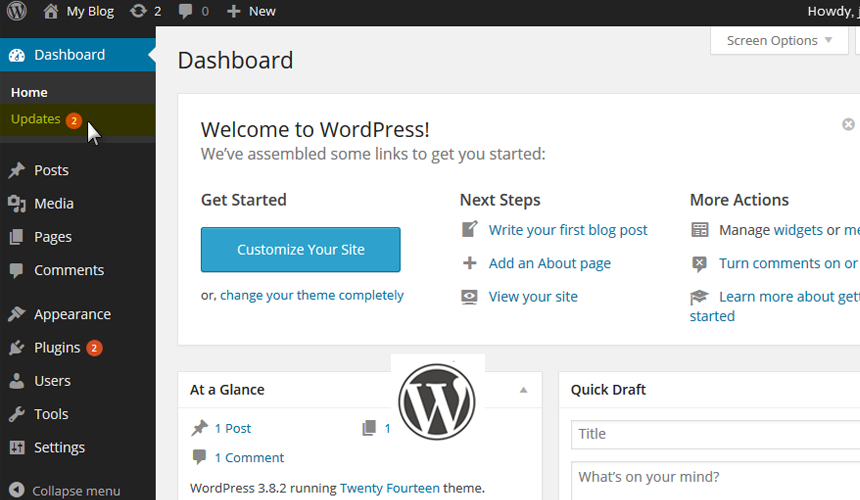Screen dimensions: 860x500
Task: Click the Updates count badge 2 in sidebar
Action: (x=73, y=120)
